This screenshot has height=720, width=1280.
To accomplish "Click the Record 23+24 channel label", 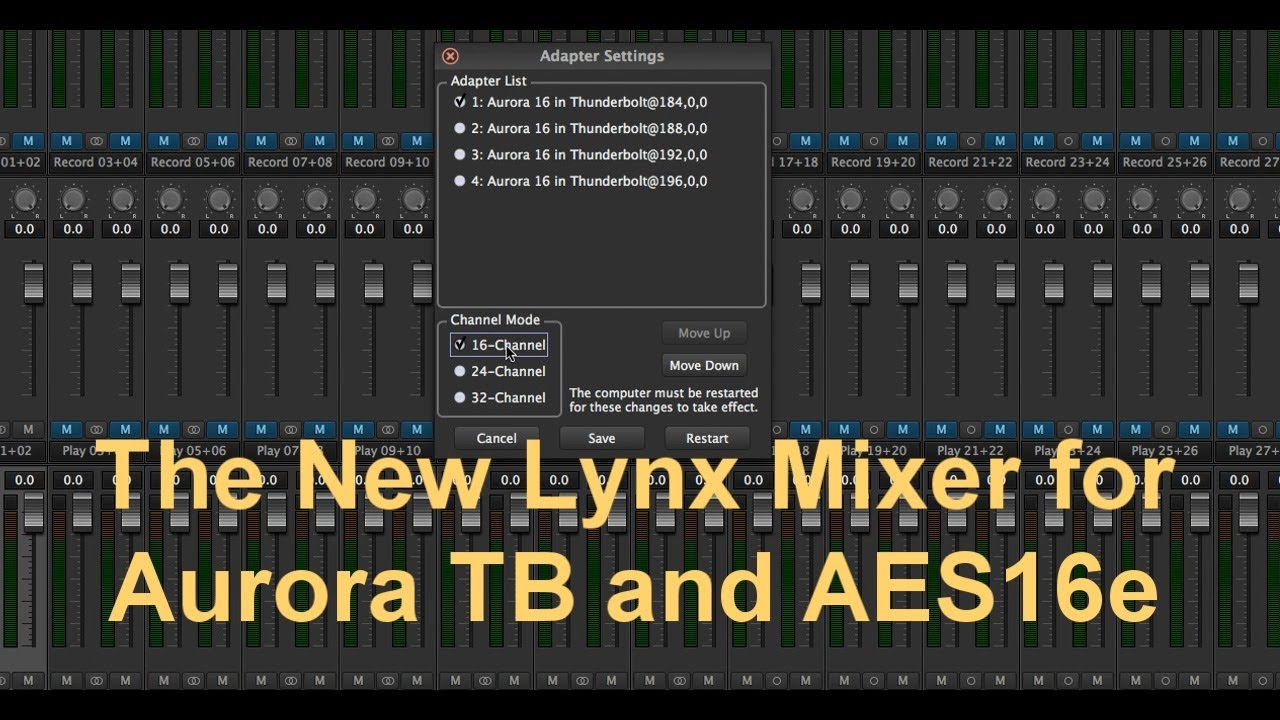I will pos(1067,162).
